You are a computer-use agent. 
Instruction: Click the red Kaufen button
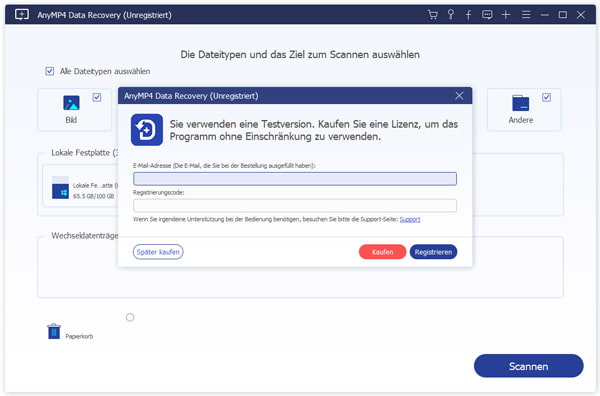point(382,252)
